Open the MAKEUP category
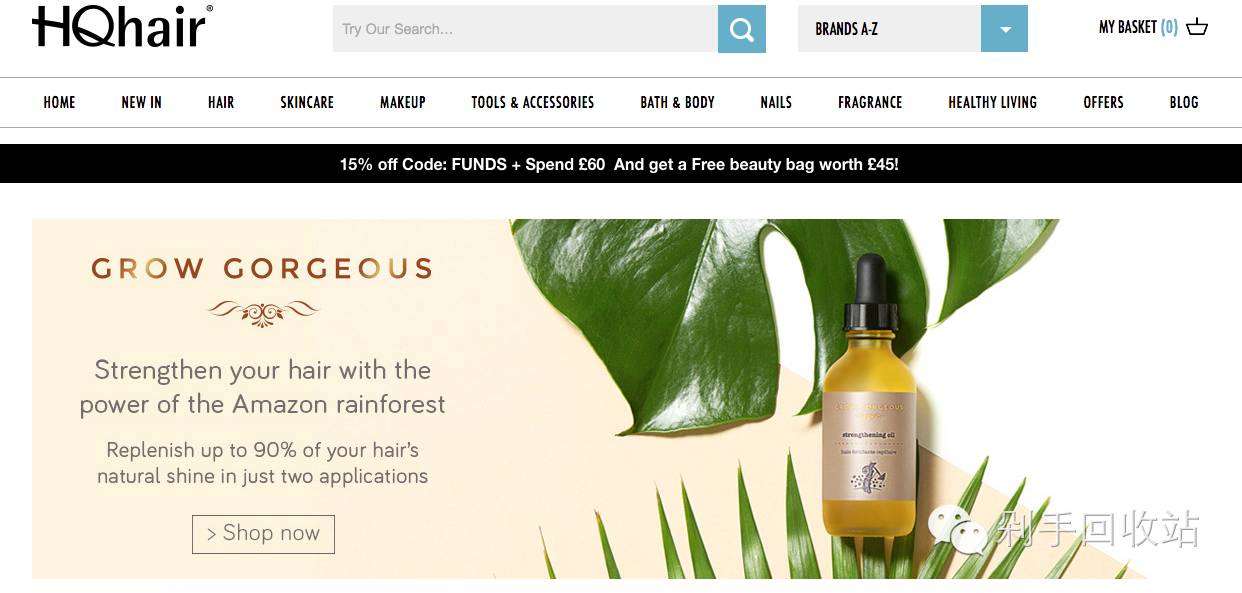Screen dimensions: 1242x593 tap(403, 102)
